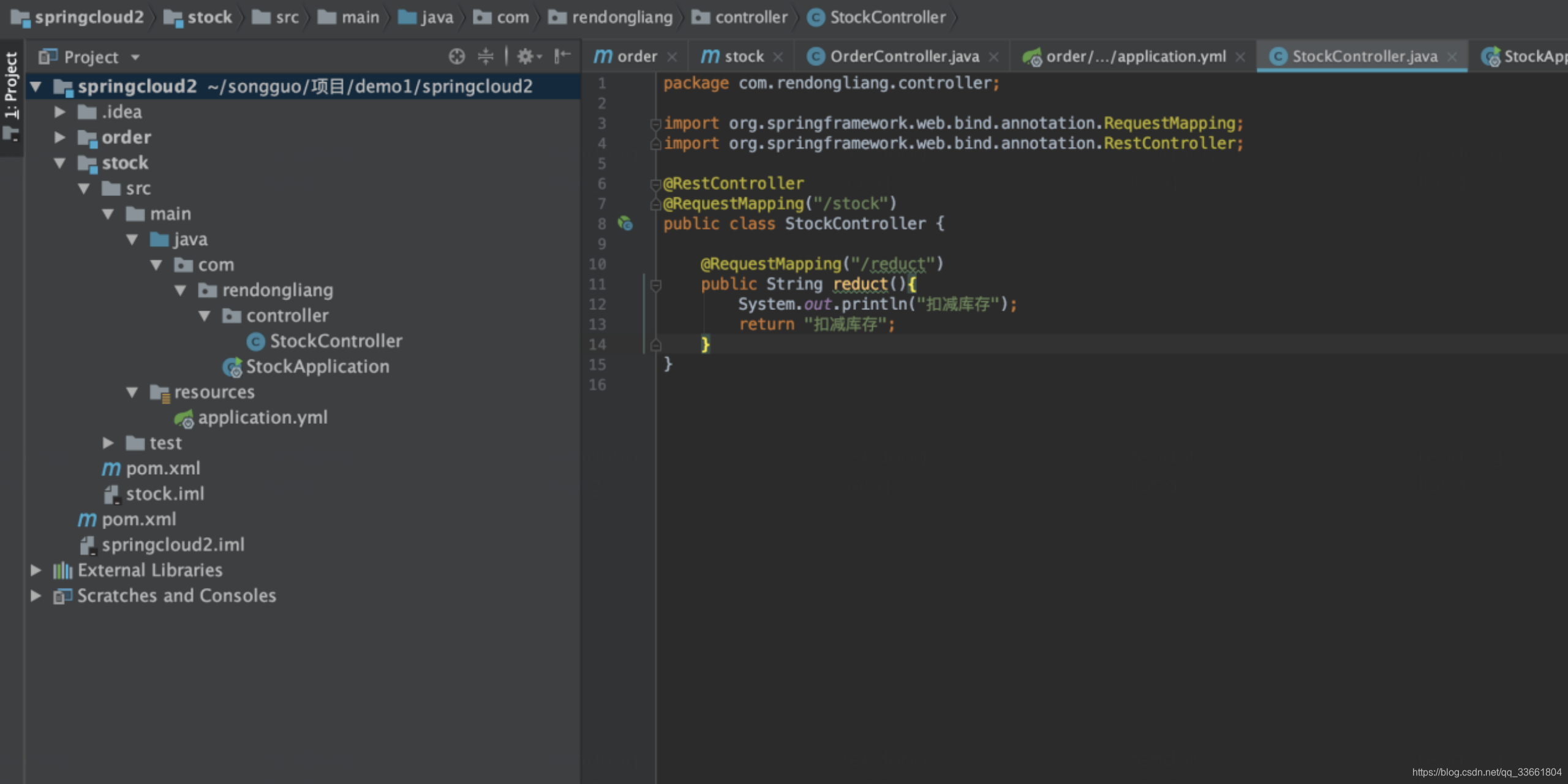
Task: Click the locate/scroll-from-source target icon
Action: (x=457, y=56)
